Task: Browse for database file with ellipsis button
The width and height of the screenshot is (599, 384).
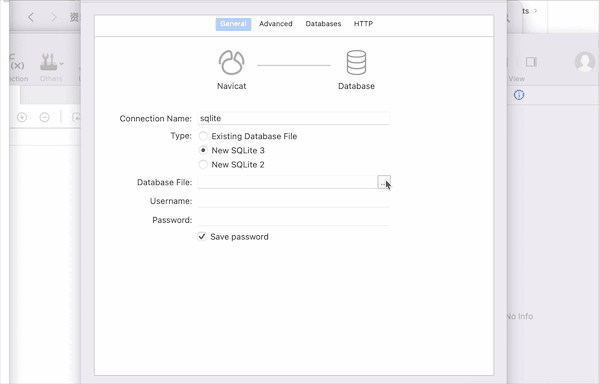Action: click(384, 182)
